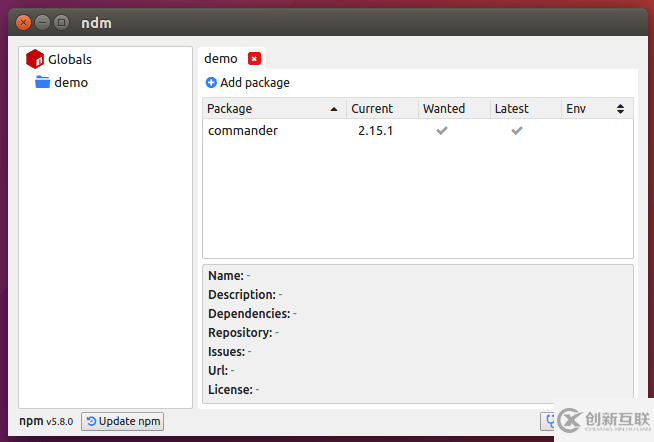Sort by Package column arrow
Viewport: 654px width, 442px height.
click(x=334, y=109)
